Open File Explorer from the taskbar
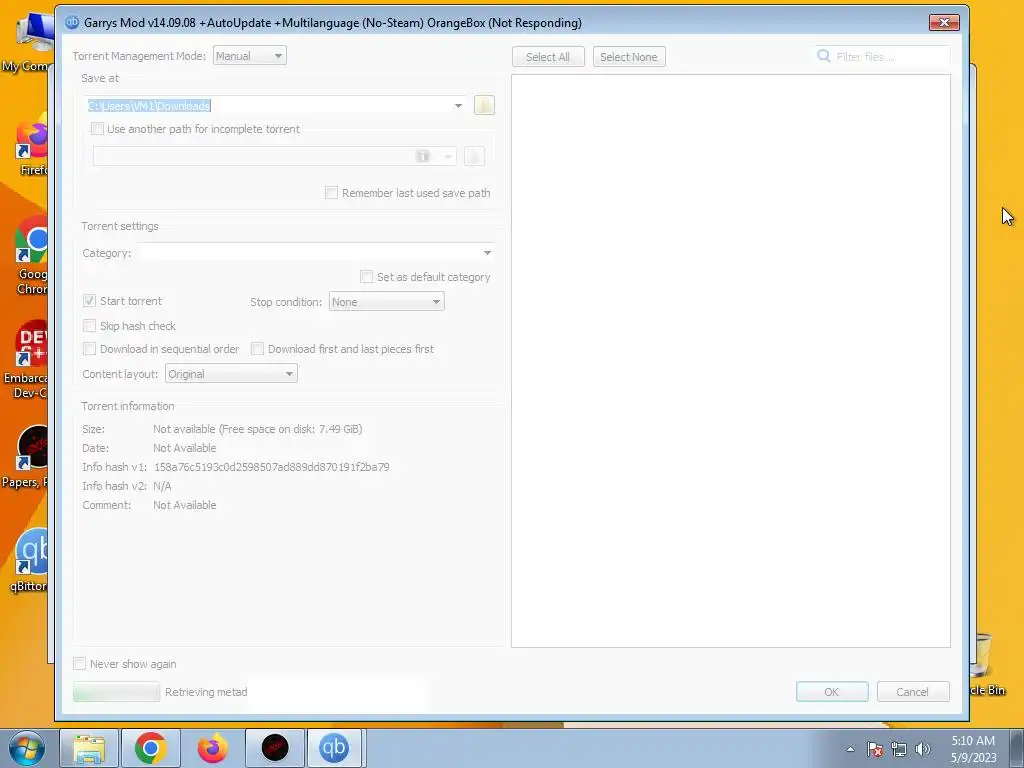The height and width of the screenshot is (768, 1024). coord(89,748)
